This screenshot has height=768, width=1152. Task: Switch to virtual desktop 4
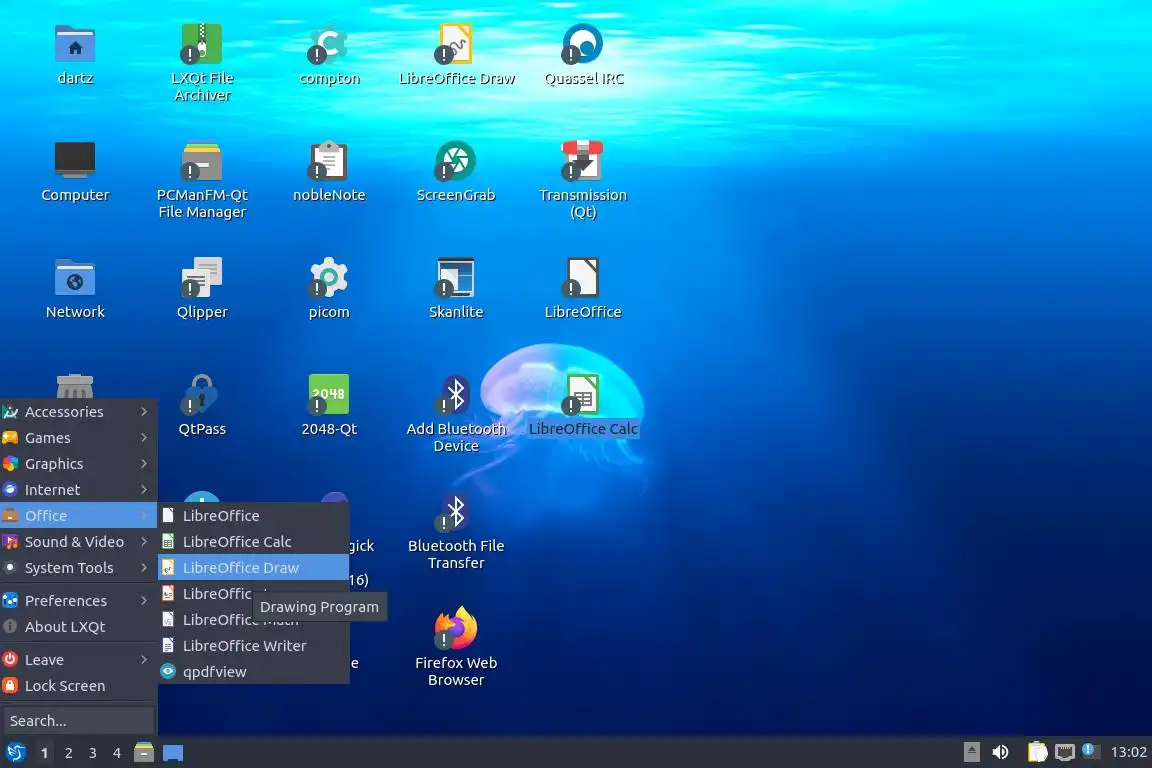click(117, 753)
